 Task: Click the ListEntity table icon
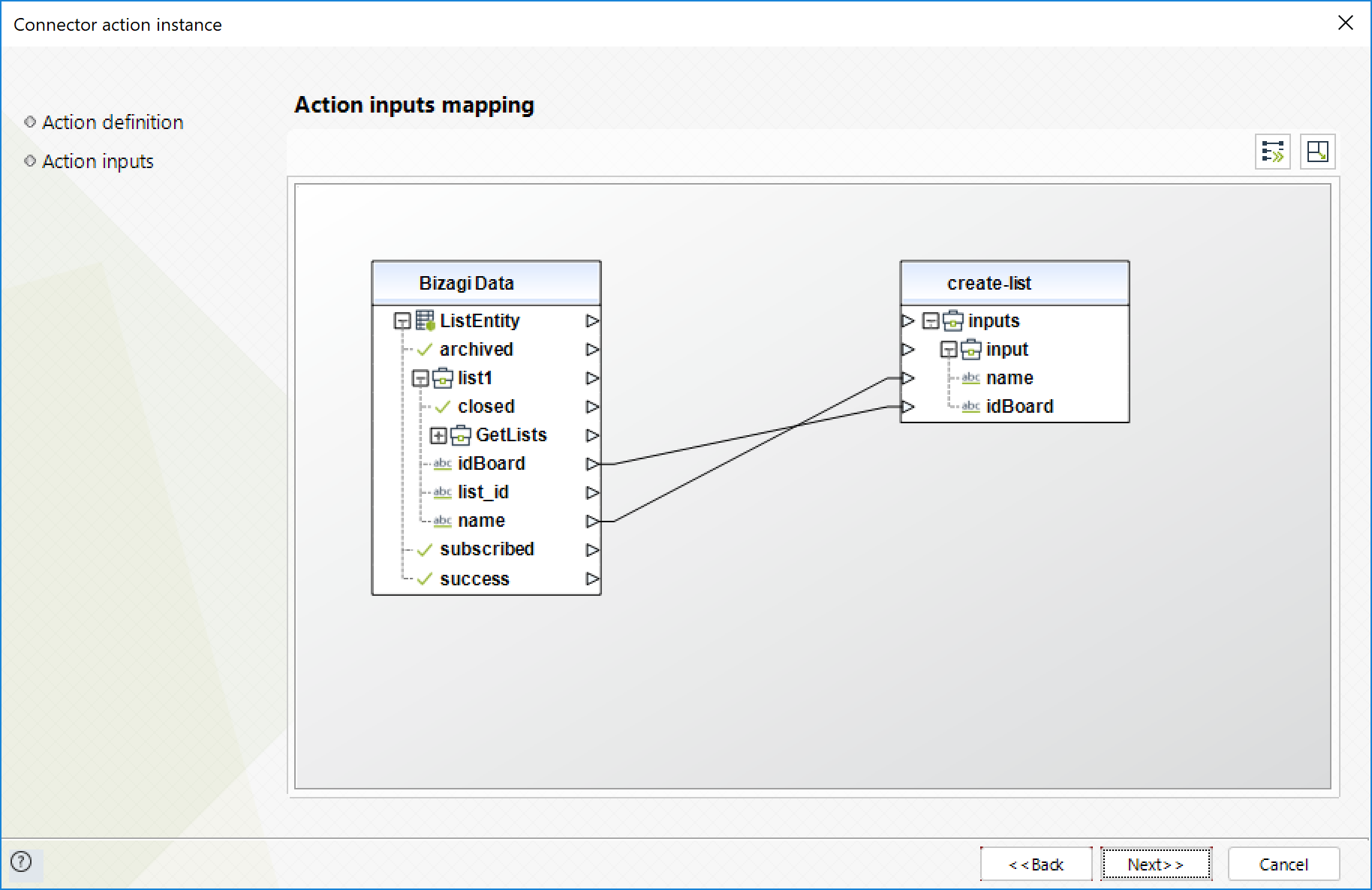(x=426, y=320)
